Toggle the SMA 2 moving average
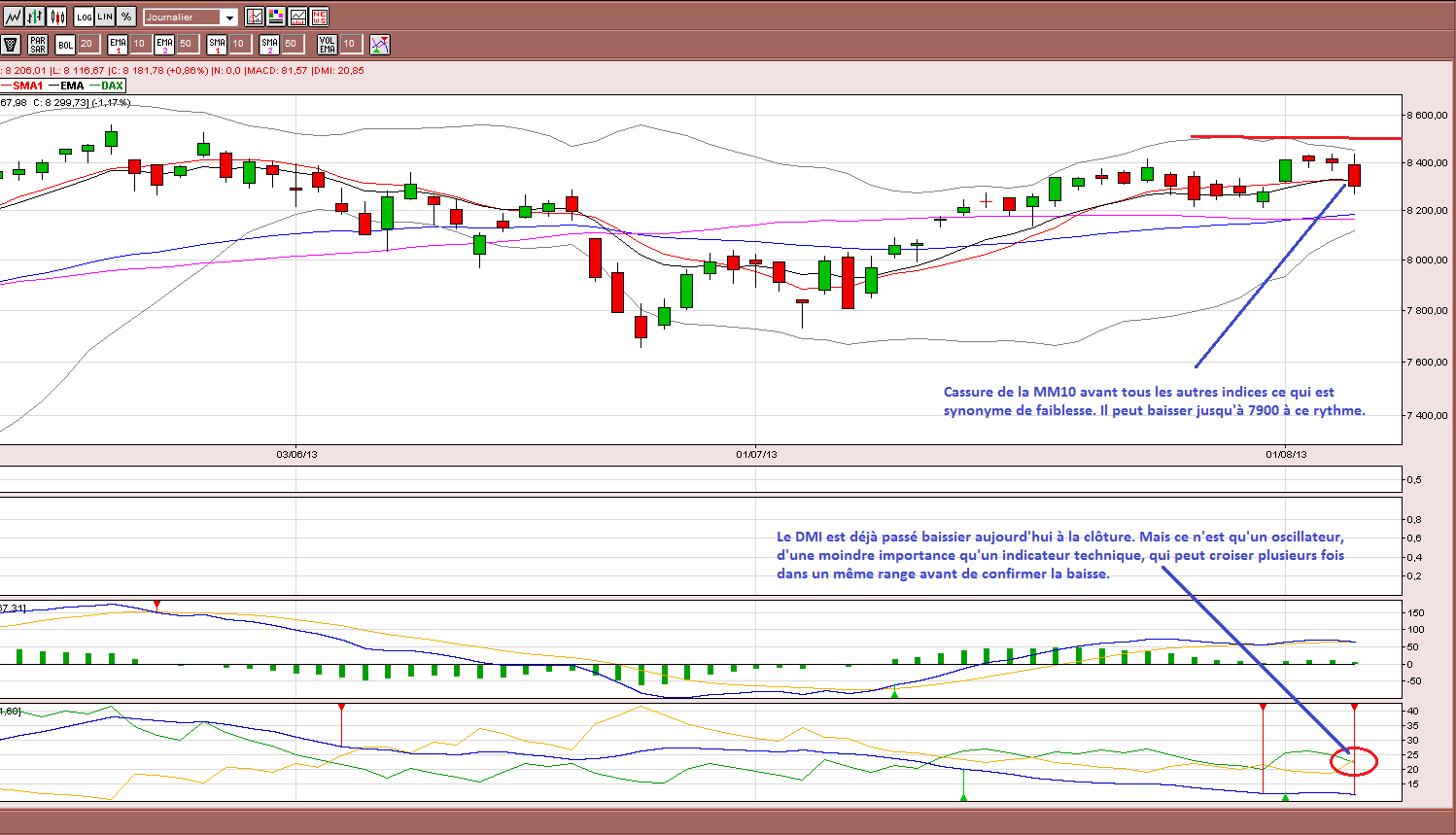This screenshot has height=835, width=1456. pos(269,45)
